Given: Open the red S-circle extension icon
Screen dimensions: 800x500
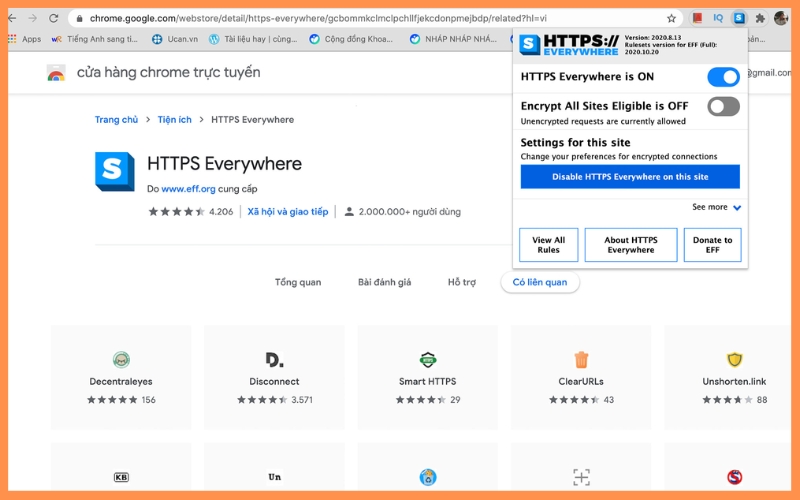Looking at the screenshot, I should pos(734,477).
